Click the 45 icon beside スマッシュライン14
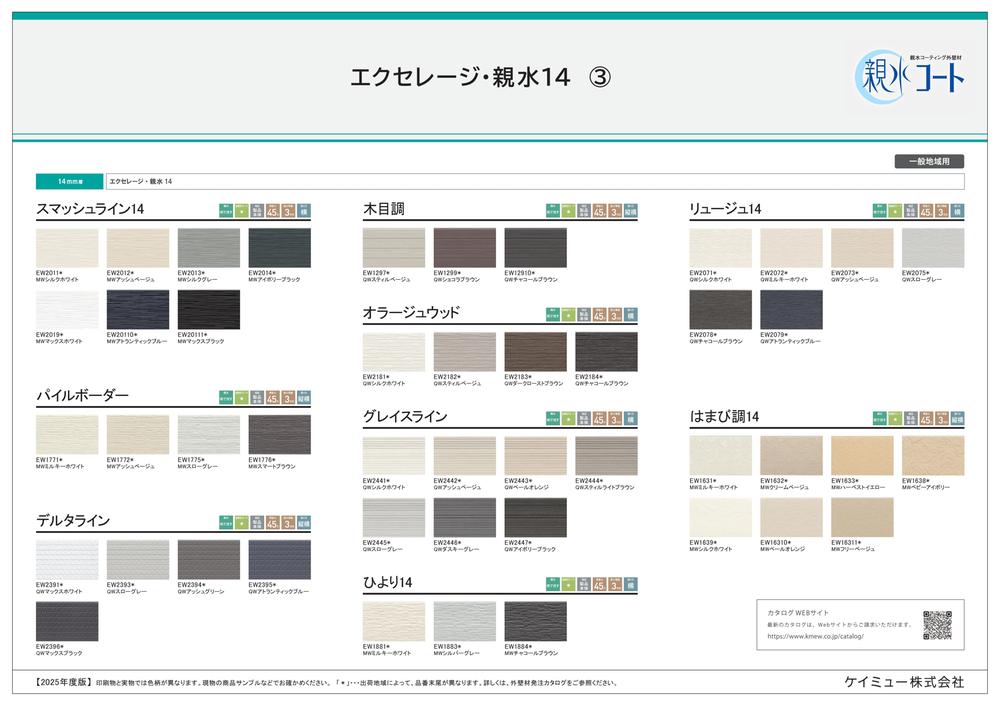 [273, 210]
